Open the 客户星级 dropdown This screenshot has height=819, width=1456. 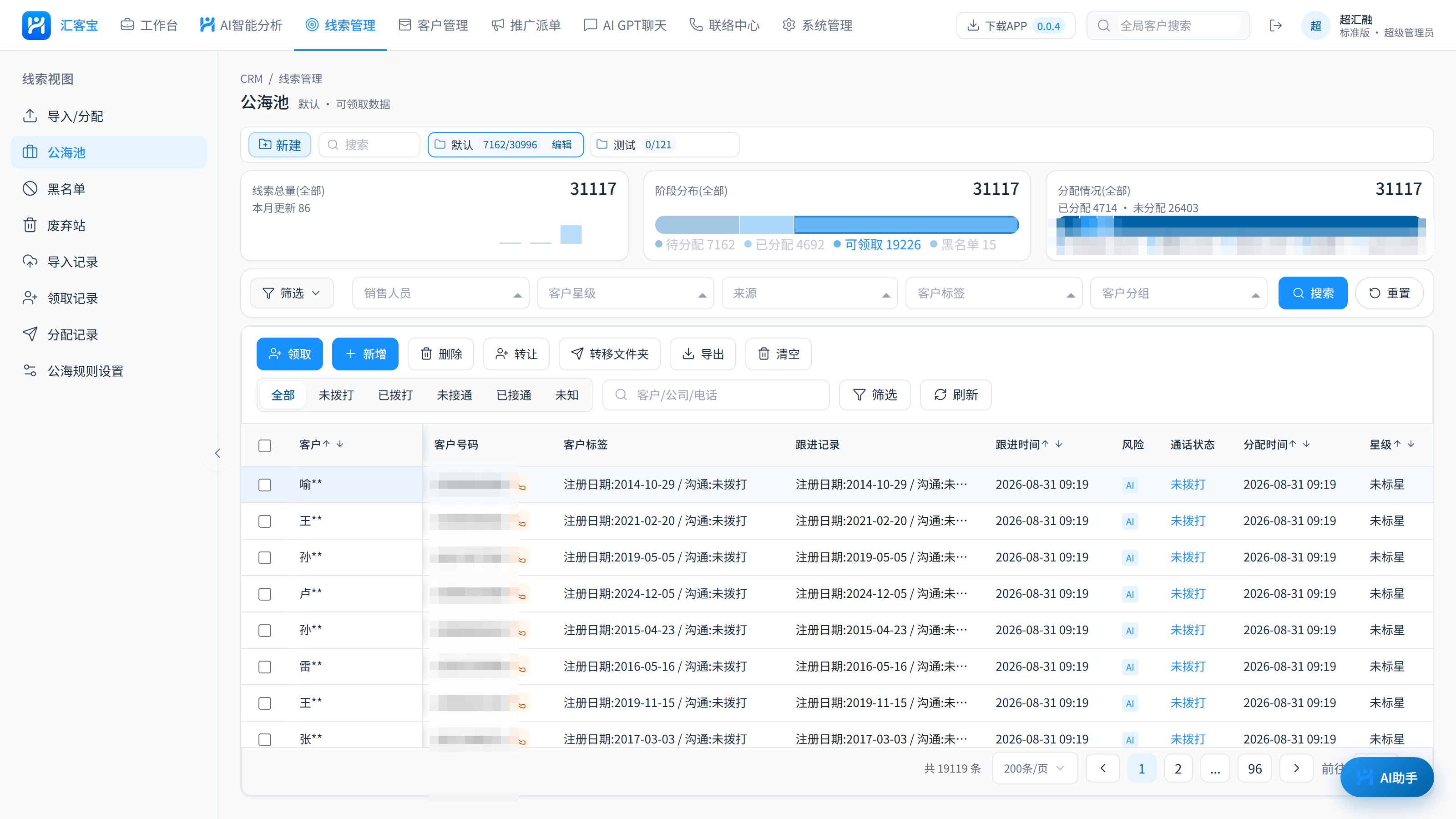click(x=625, y=293)
